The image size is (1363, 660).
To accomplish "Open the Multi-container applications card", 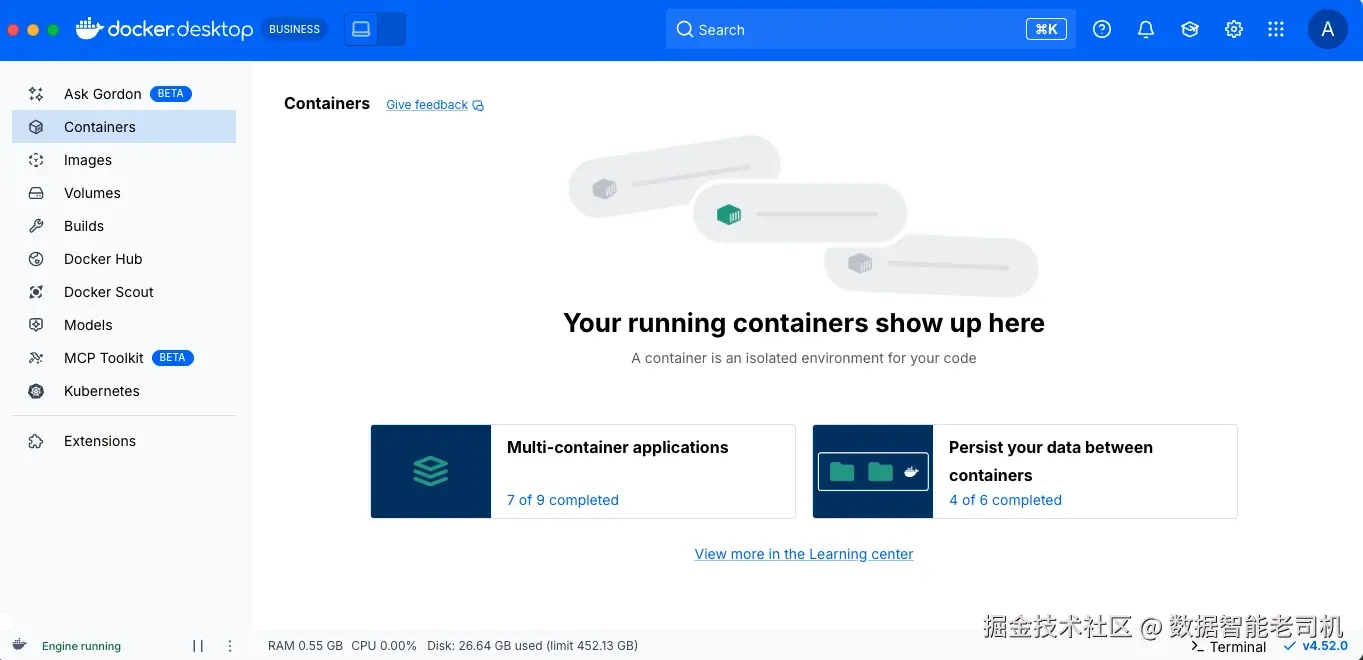I will (x=583, y=471).
